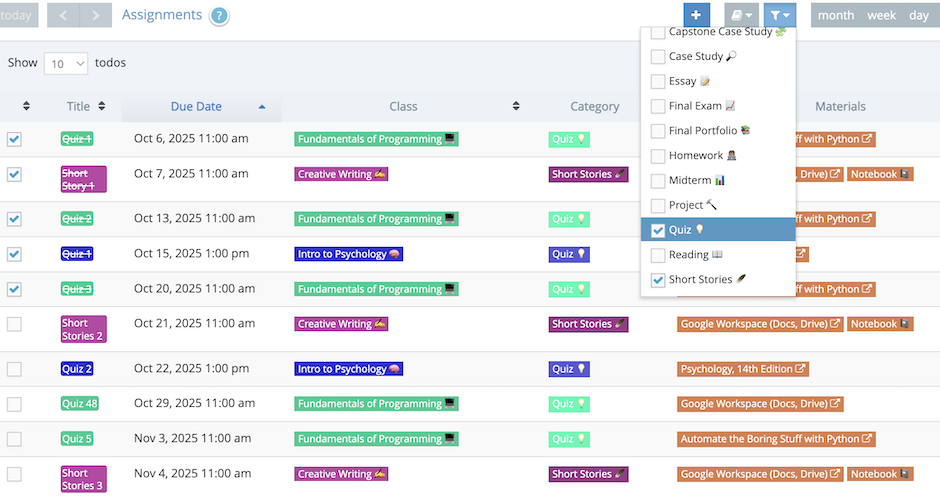Screen dimensions: 940x500
Task: Open the Show entries count dropdown
Action: click(66, 63)
